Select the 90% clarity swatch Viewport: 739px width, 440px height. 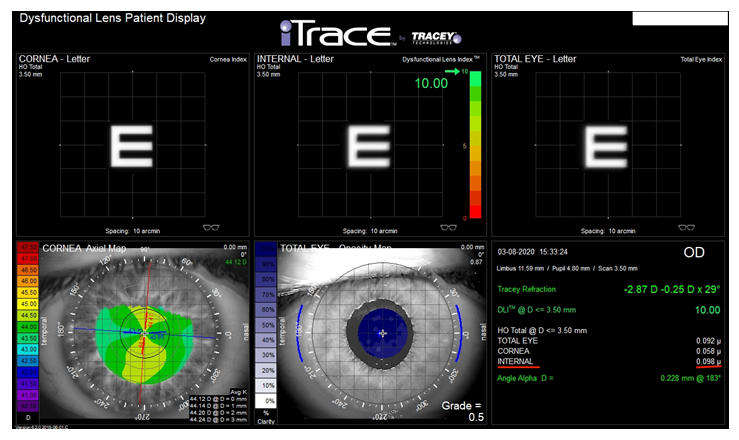pyautogui.click(x=266, y=264)
